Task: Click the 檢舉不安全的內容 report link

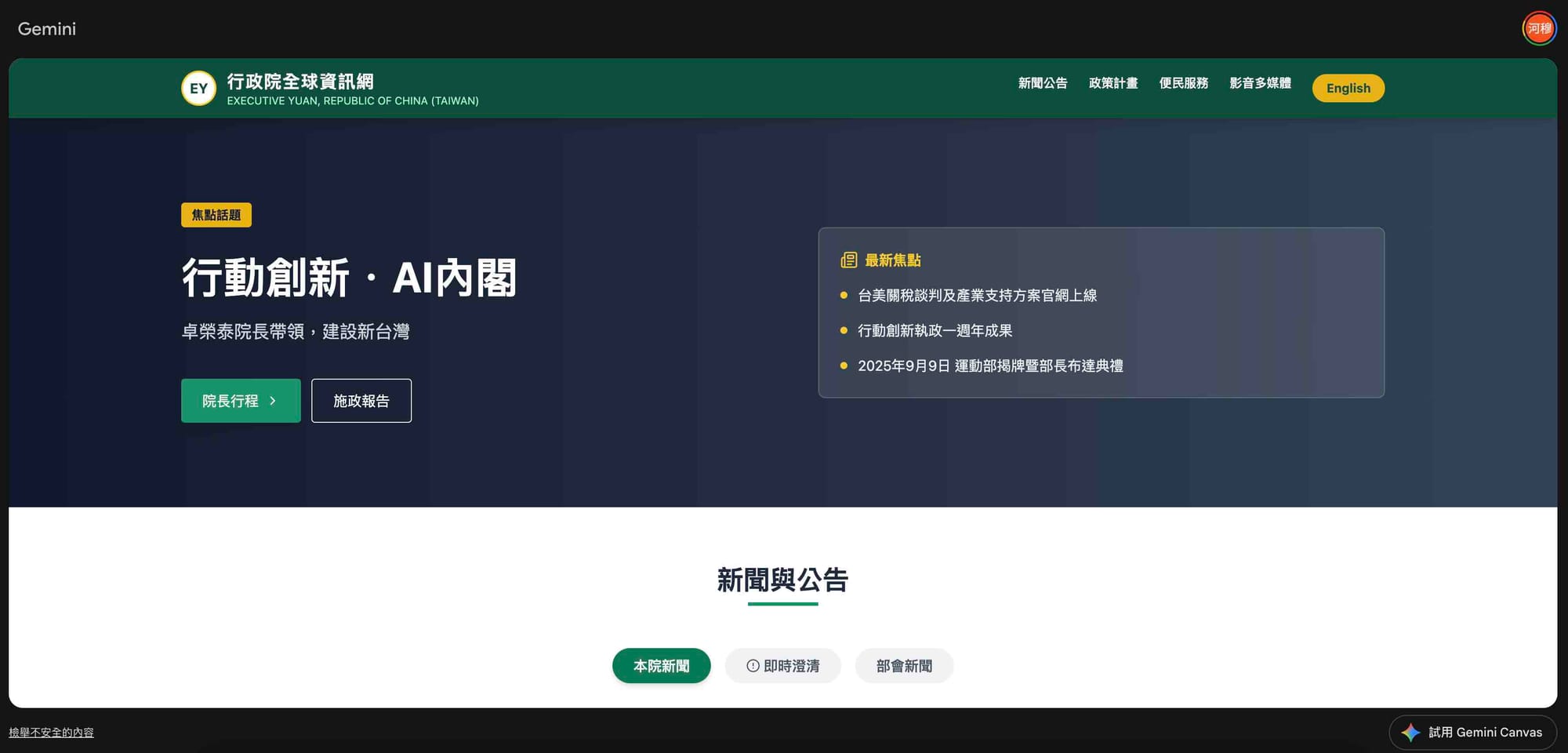Action: click(x=51, y=733)
